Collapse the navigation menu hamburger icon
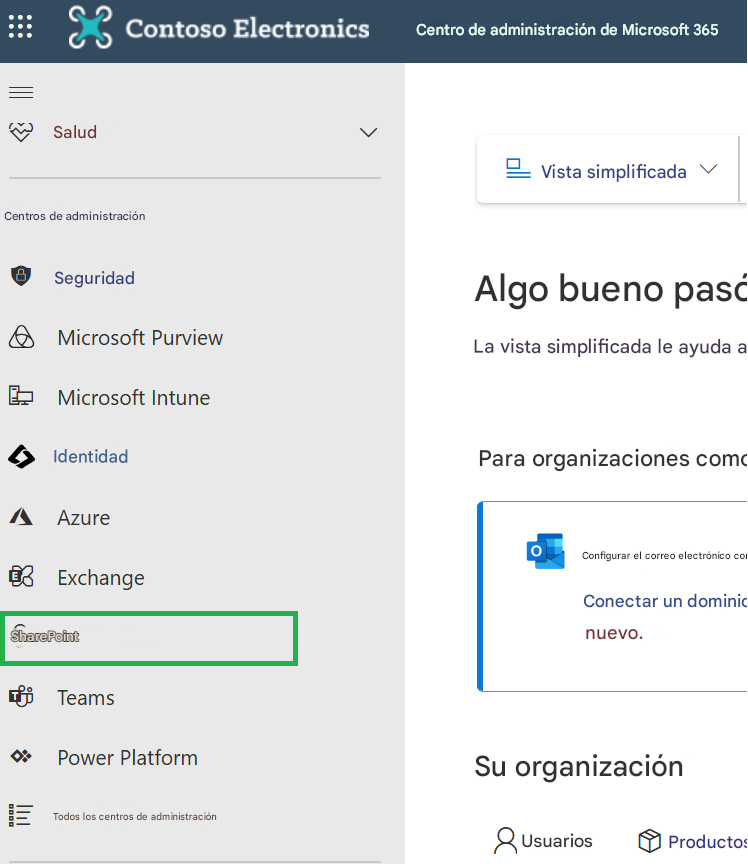This screenshot has width=748, height=864. (x=21, y=93)
